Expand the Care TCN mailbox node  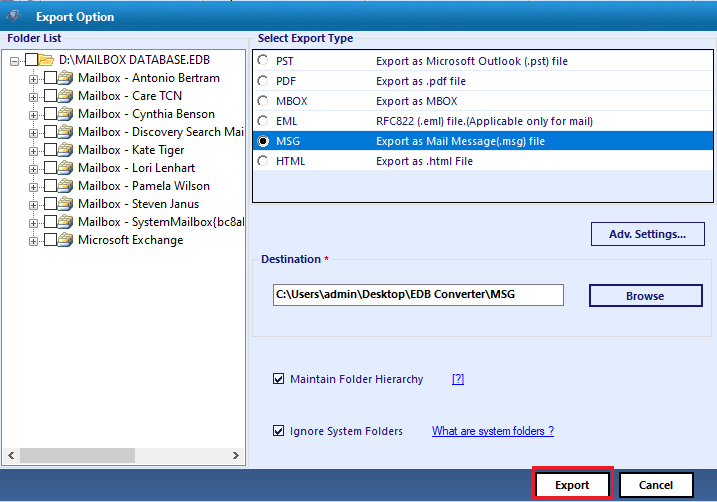33,97
